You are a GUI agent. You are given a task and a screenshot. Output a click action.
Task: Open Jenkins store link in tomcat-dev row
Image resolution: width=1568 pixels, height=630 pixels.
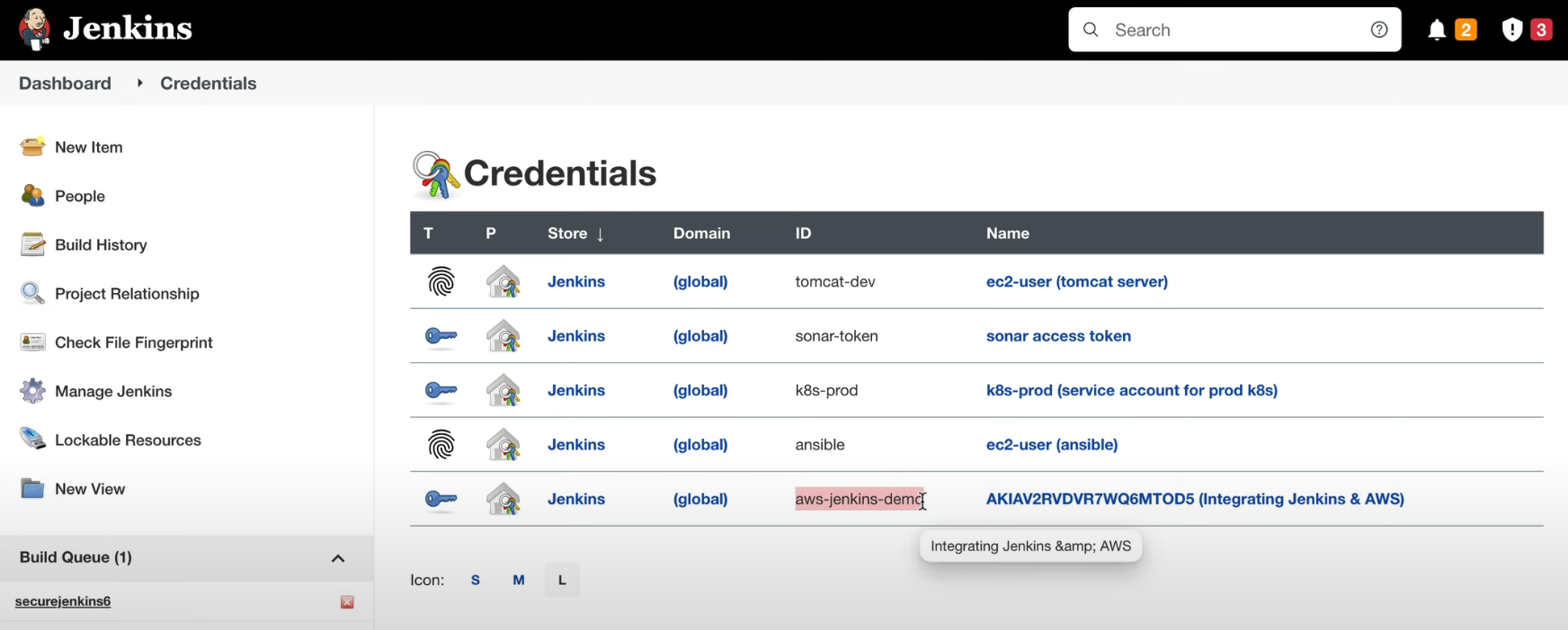(576, 281)
